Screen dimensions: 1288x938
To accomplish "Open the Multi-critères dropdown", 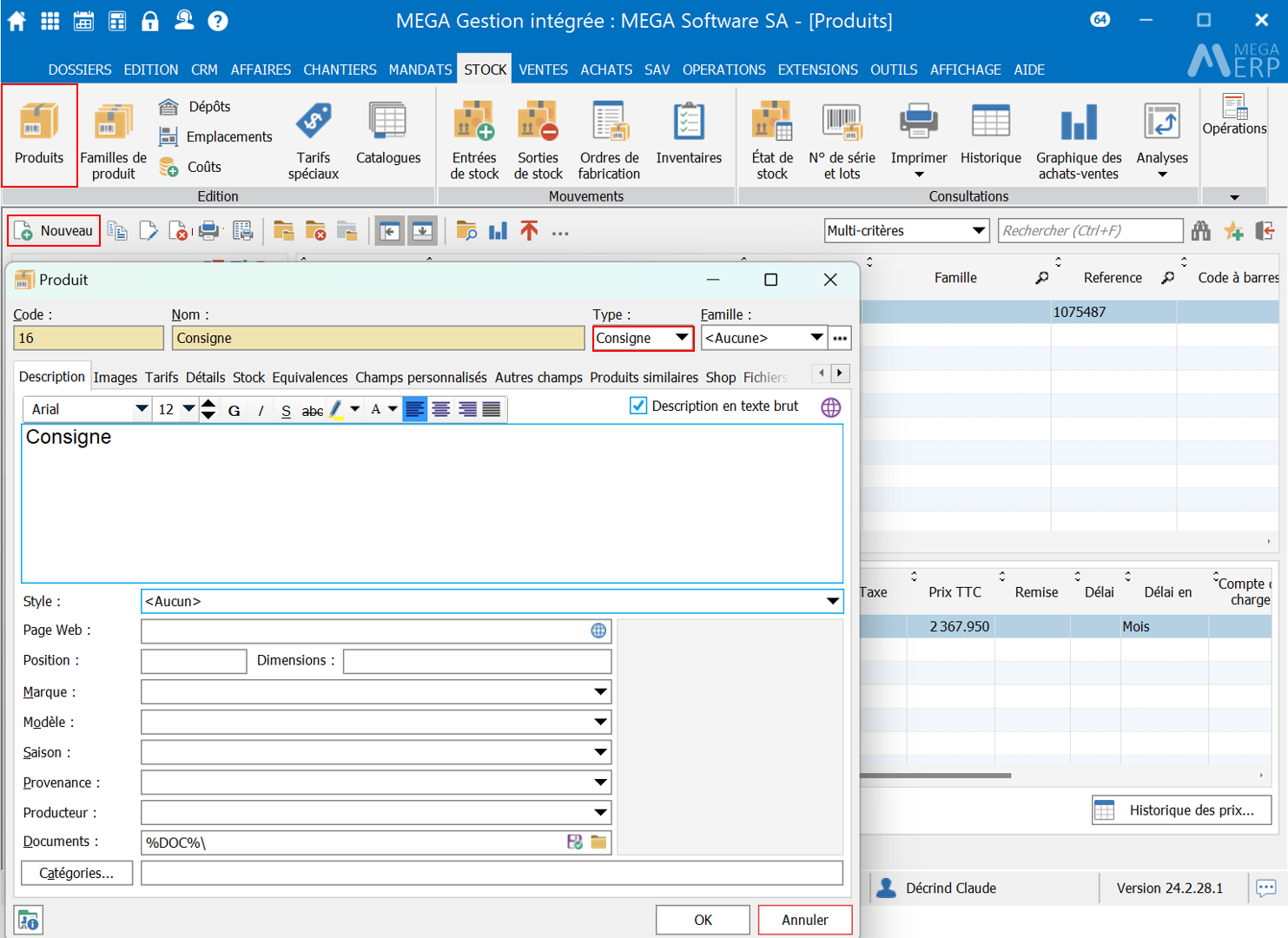I will coord(979,230).
